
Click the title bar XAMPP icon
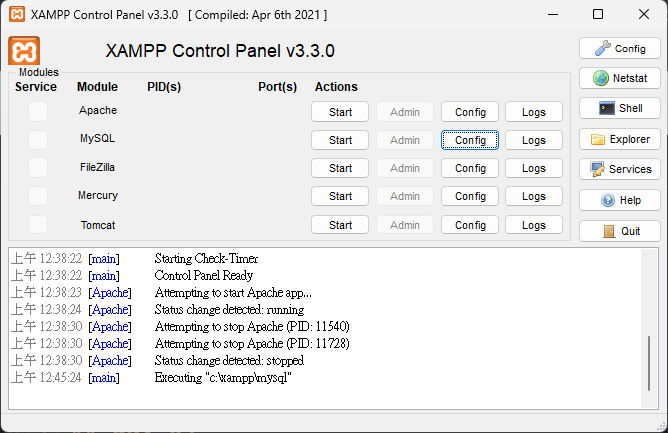click(17, 14)
